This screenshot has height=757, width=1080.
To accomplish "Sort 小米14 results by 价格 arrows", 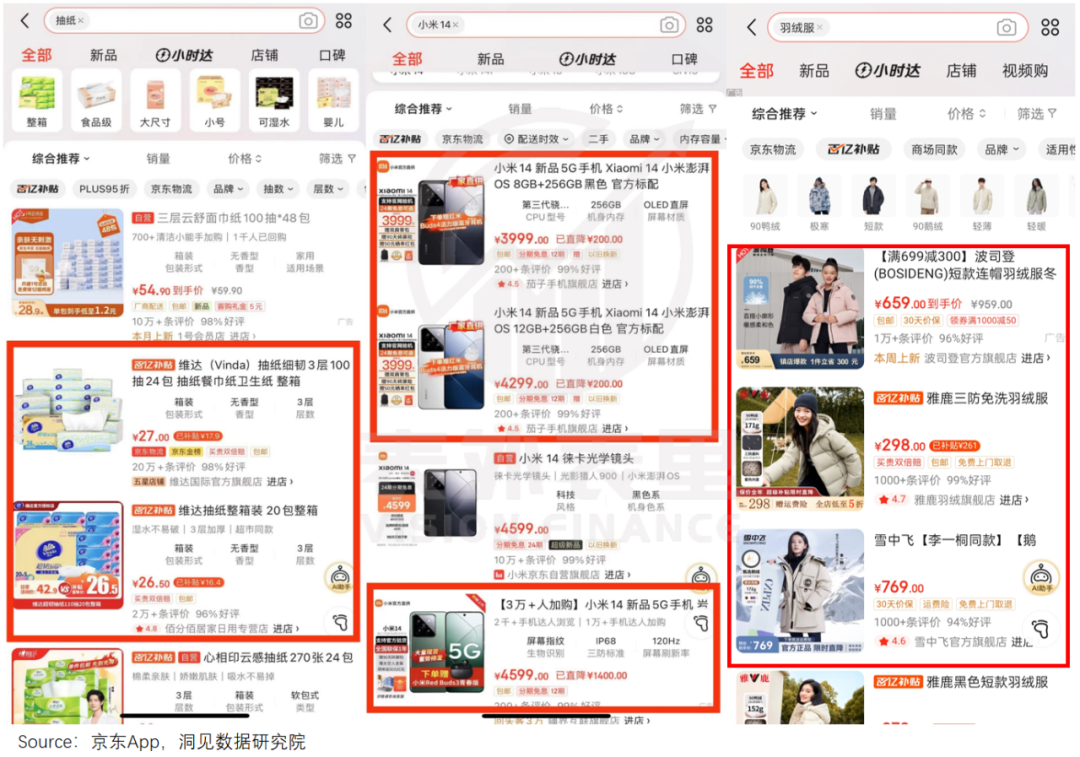I will (x=606, y=109).
